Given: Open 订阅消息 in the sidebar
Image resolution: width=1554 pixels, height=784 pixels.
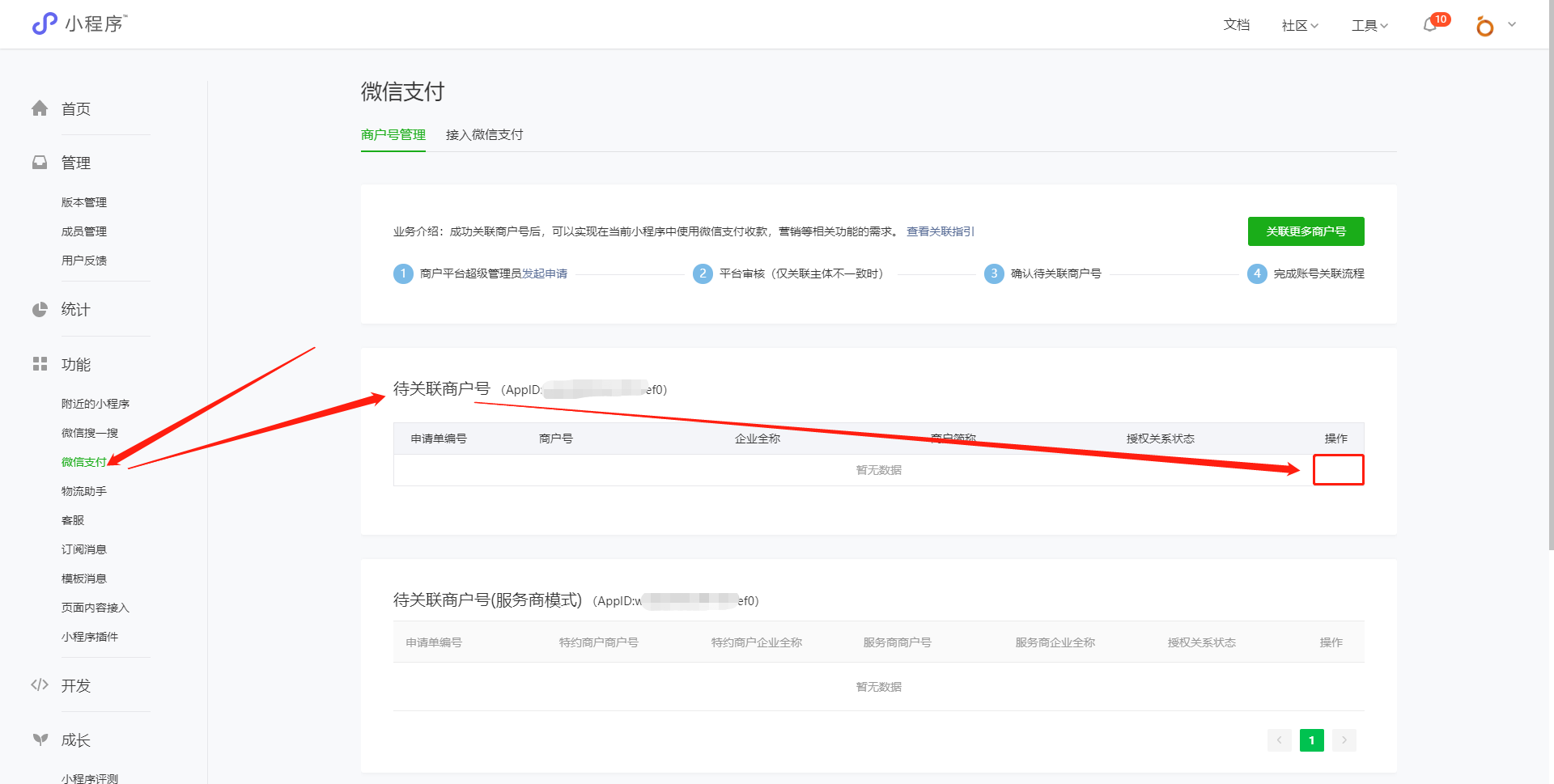Looking at the screenshot, I should [x=84, y=549].
